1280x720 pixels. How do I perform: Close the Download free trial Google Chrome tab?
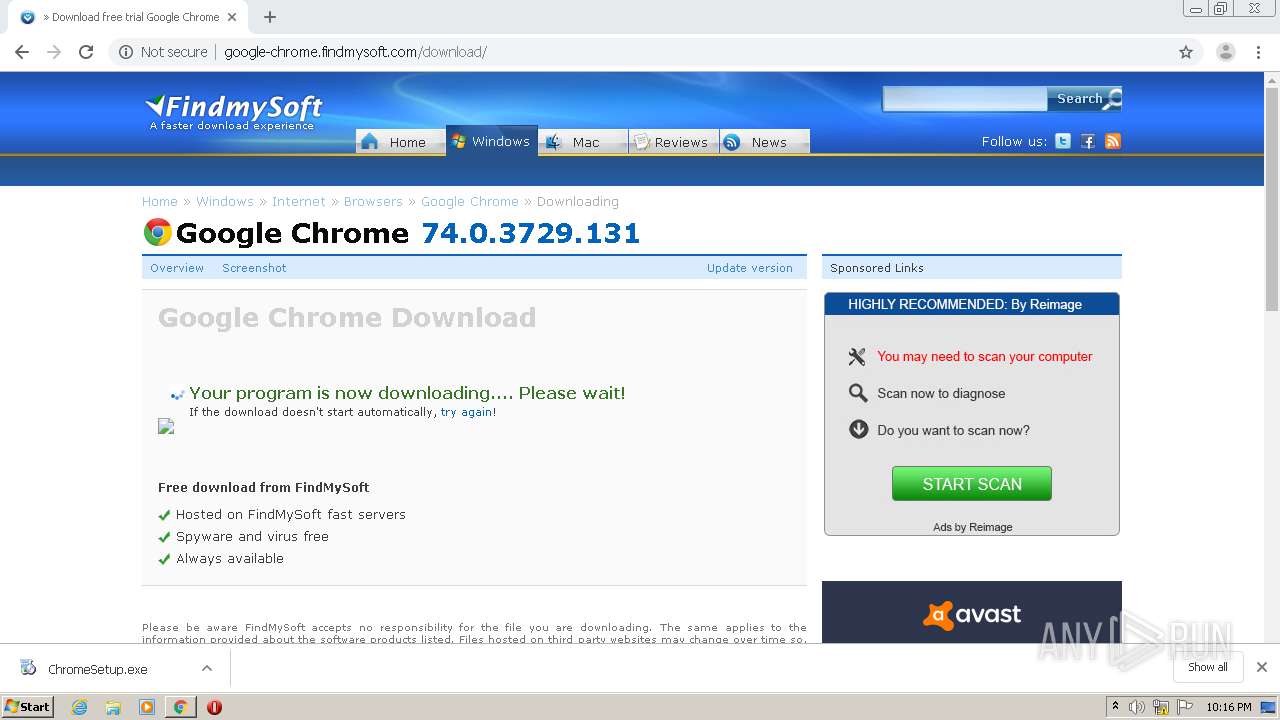tap(232, 17)
